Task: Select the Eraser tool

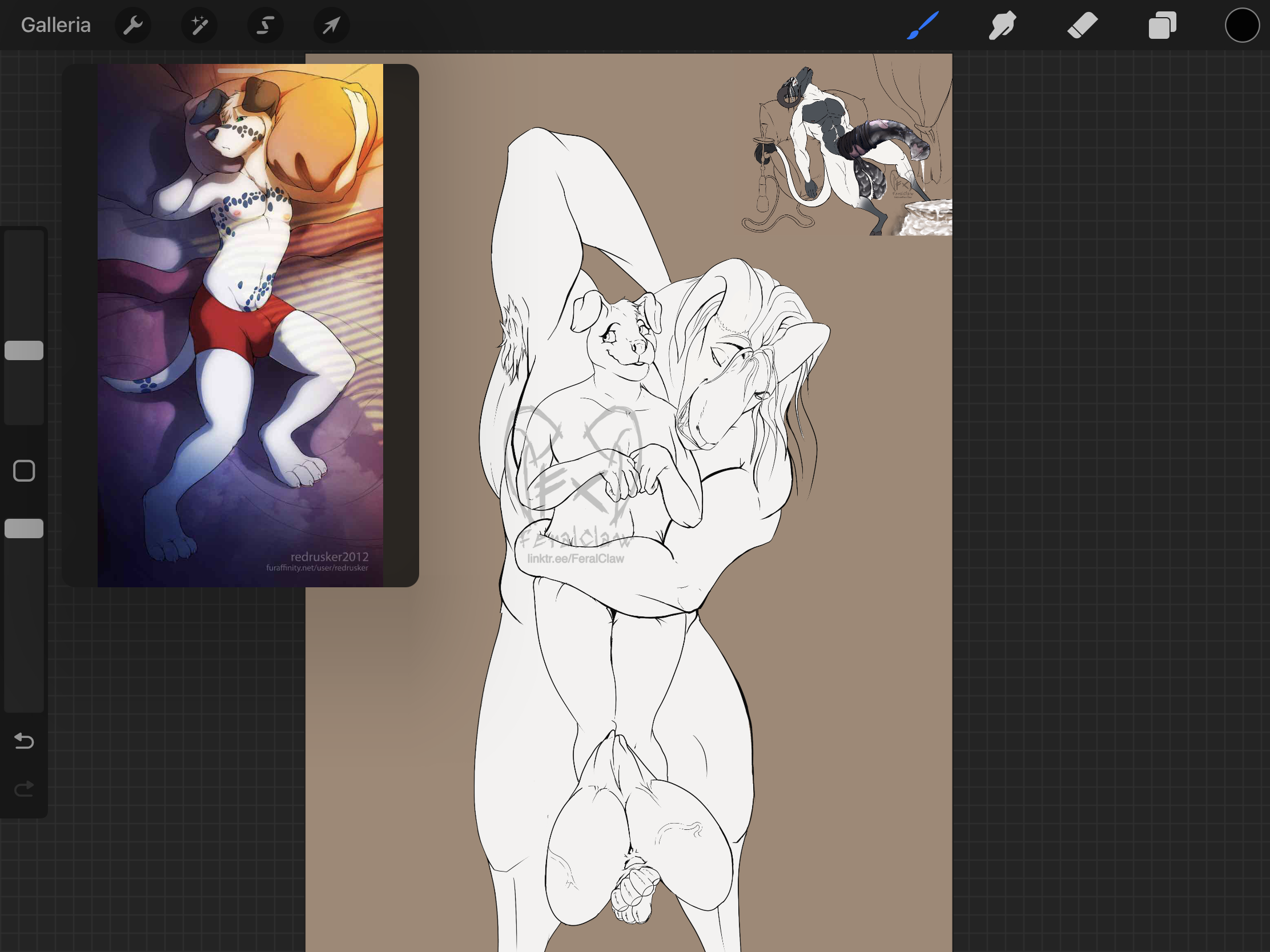Action: (x=1082, y=25)
